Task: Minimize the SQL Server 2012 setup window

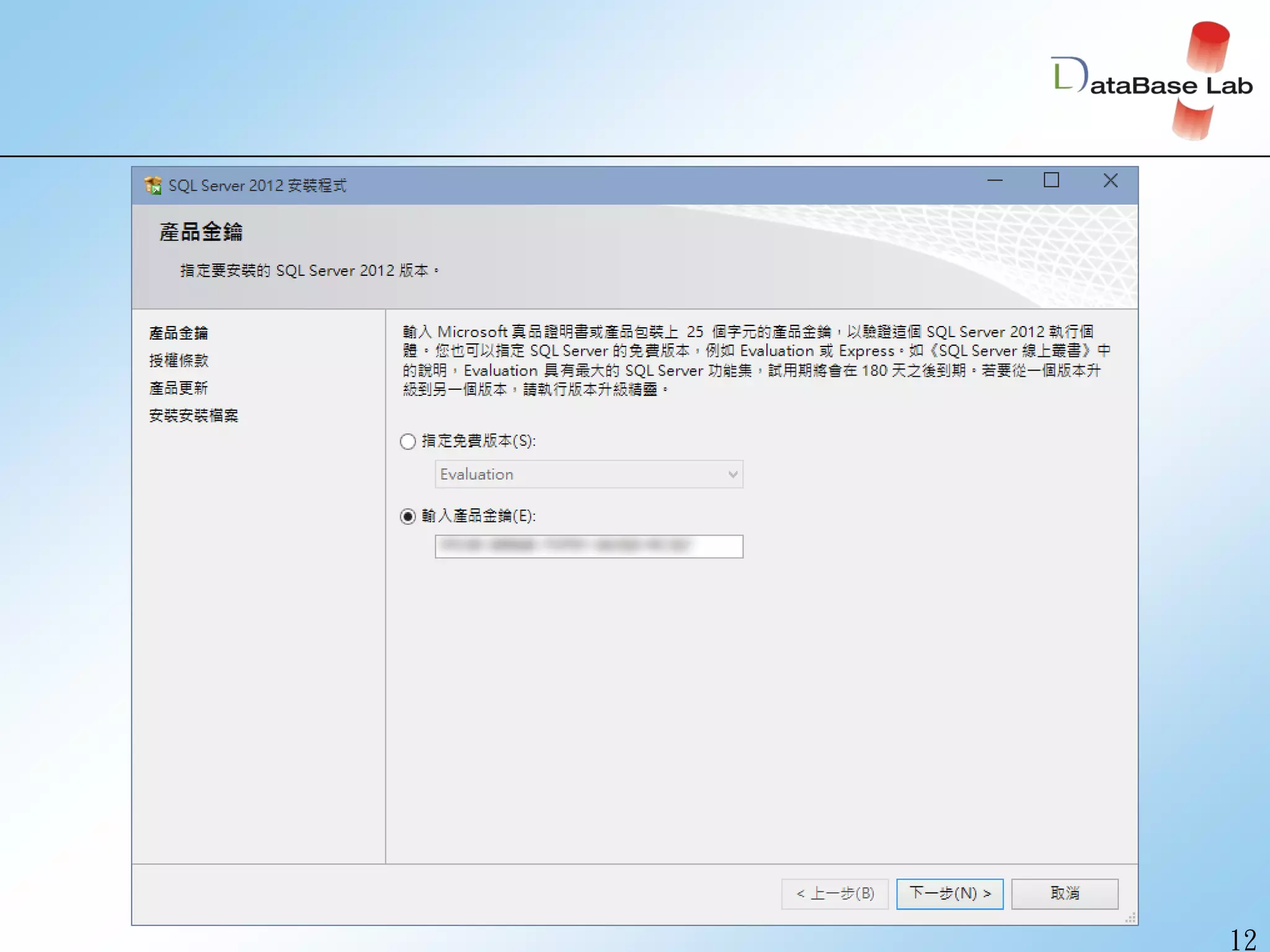Action: (995, 181)
